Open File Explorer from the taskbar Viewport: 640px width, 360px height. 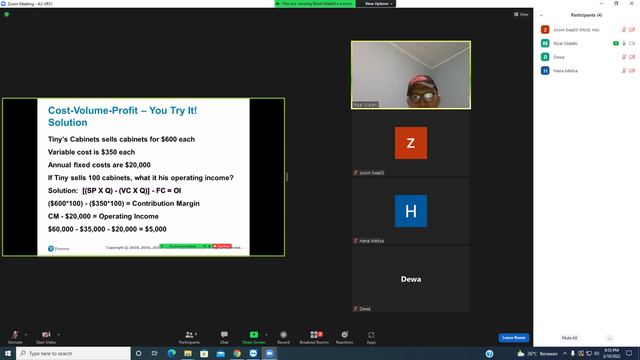click(188, 353)
